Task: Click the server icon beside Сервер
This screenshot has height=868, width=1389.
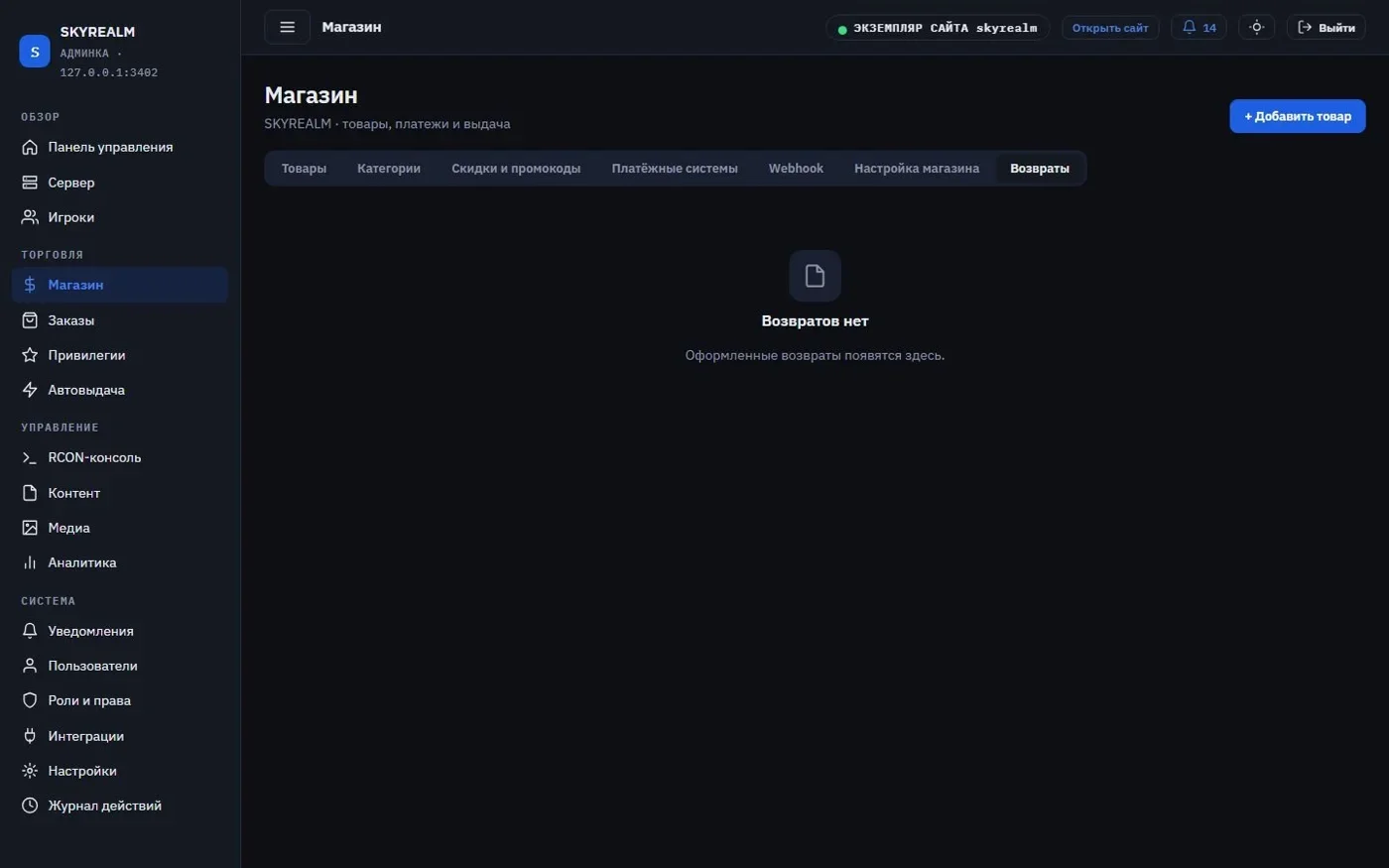Action: [x=30, y=183]
